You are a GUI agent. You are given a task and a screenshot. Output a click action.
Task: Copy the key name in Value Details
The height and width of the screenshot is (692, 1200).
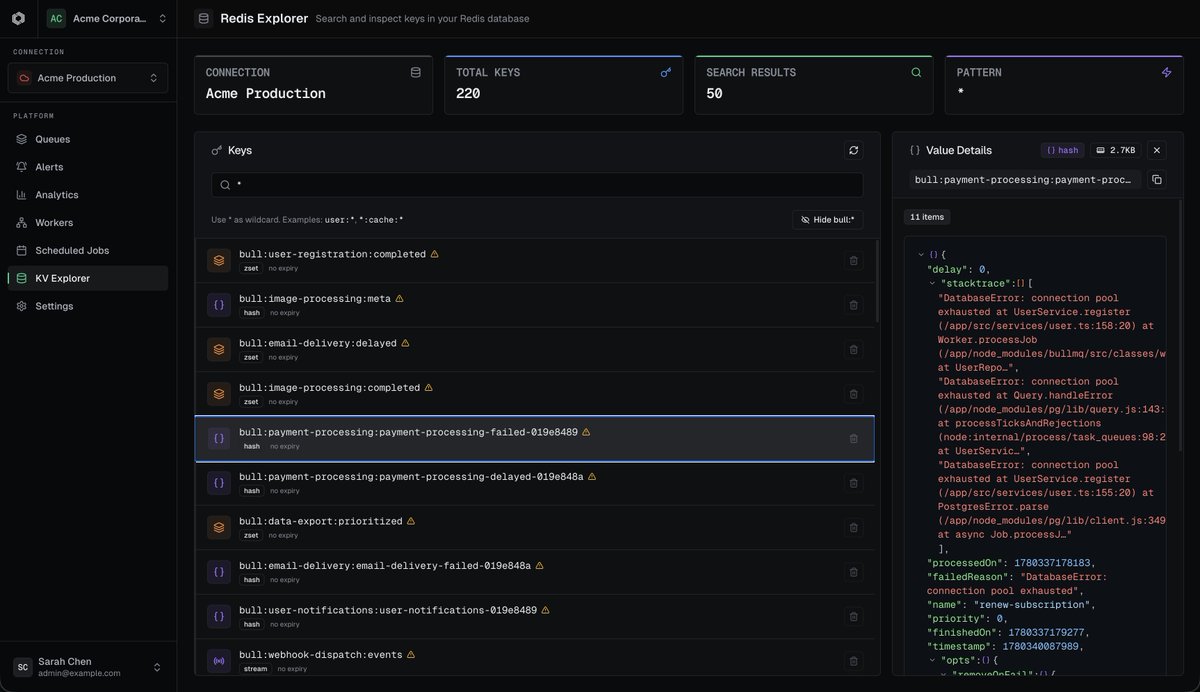[1157, 180]
